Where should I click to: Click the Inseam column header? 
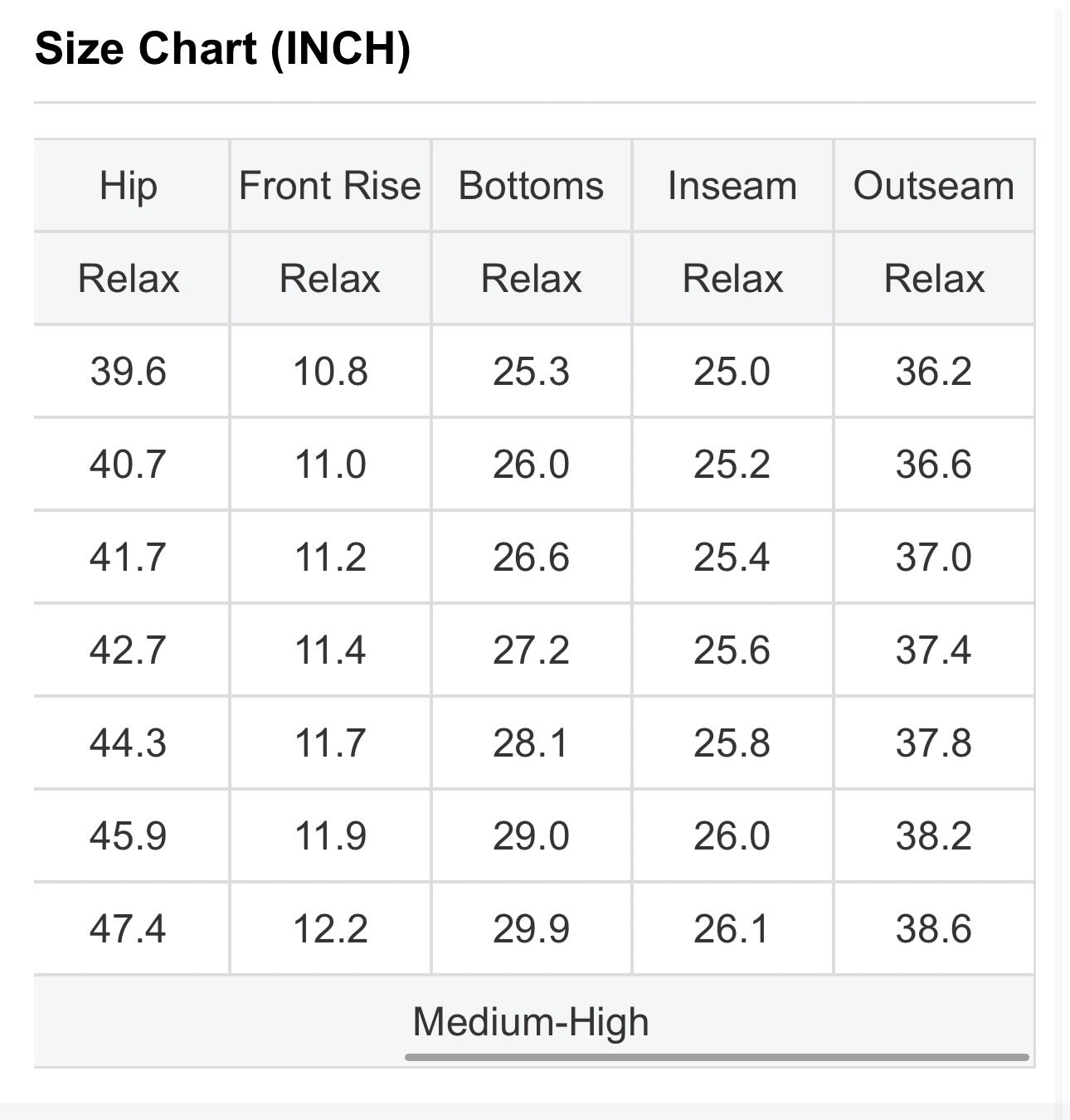coord(732,185)
